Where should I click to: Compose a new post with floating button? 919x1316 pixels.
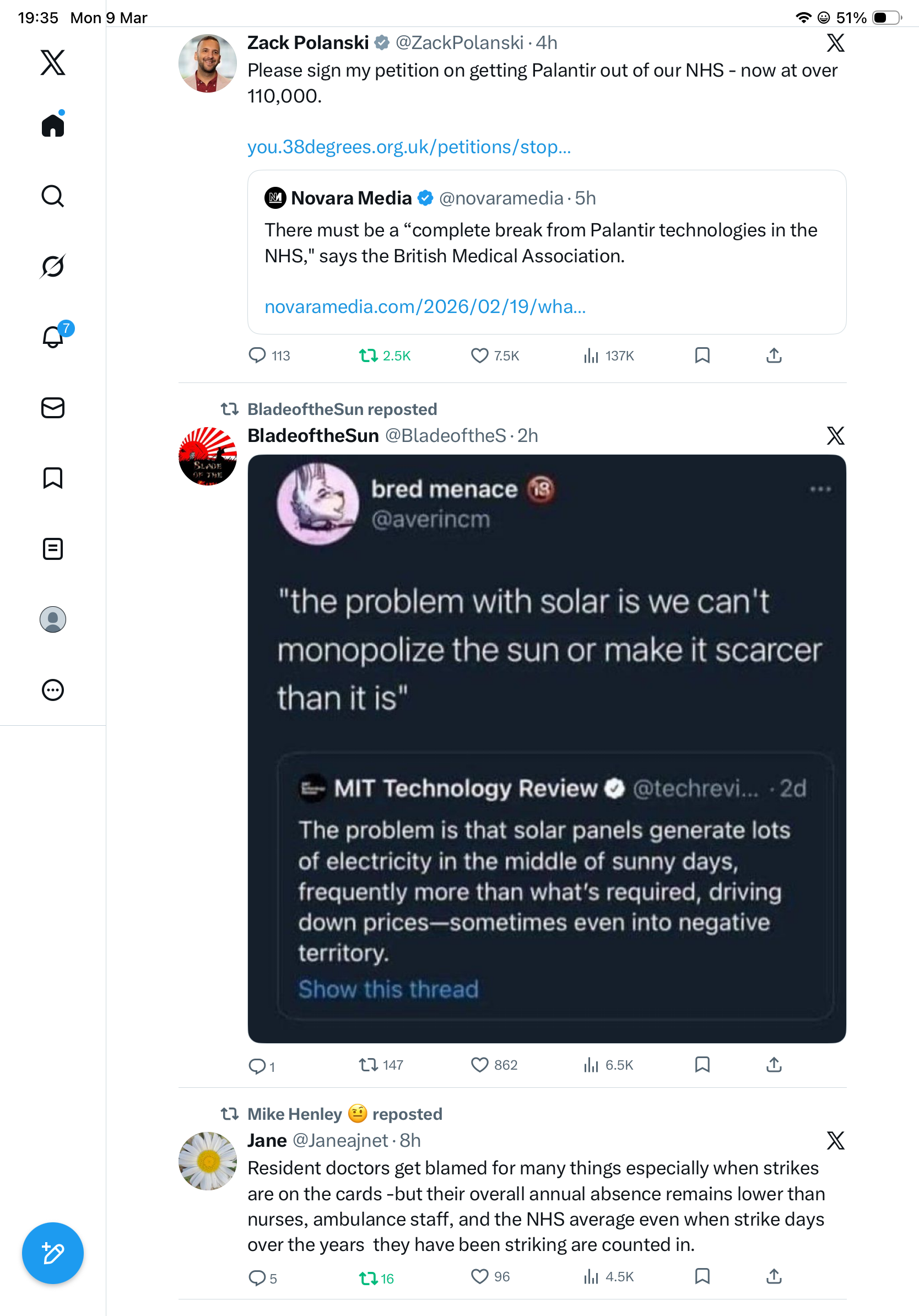point(53,1254)
